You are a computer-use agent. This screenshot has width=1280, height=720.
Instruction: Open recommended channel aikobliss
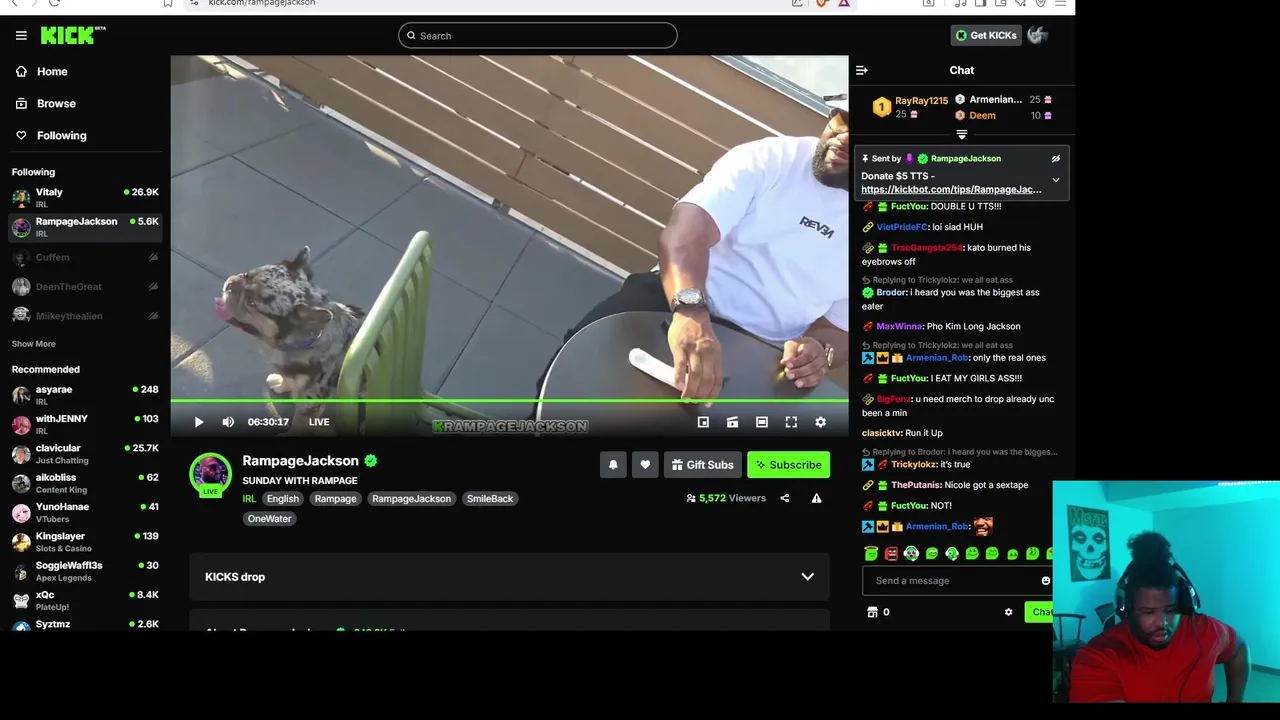(x=85, y=483)
